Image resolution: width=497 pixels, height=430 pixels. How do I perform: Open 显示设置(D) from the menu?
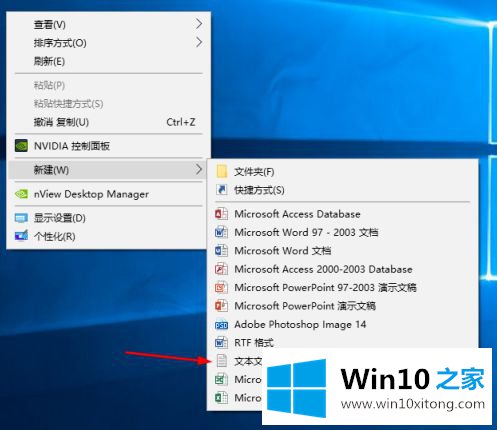pyautogui.click(x=108, y=218)
